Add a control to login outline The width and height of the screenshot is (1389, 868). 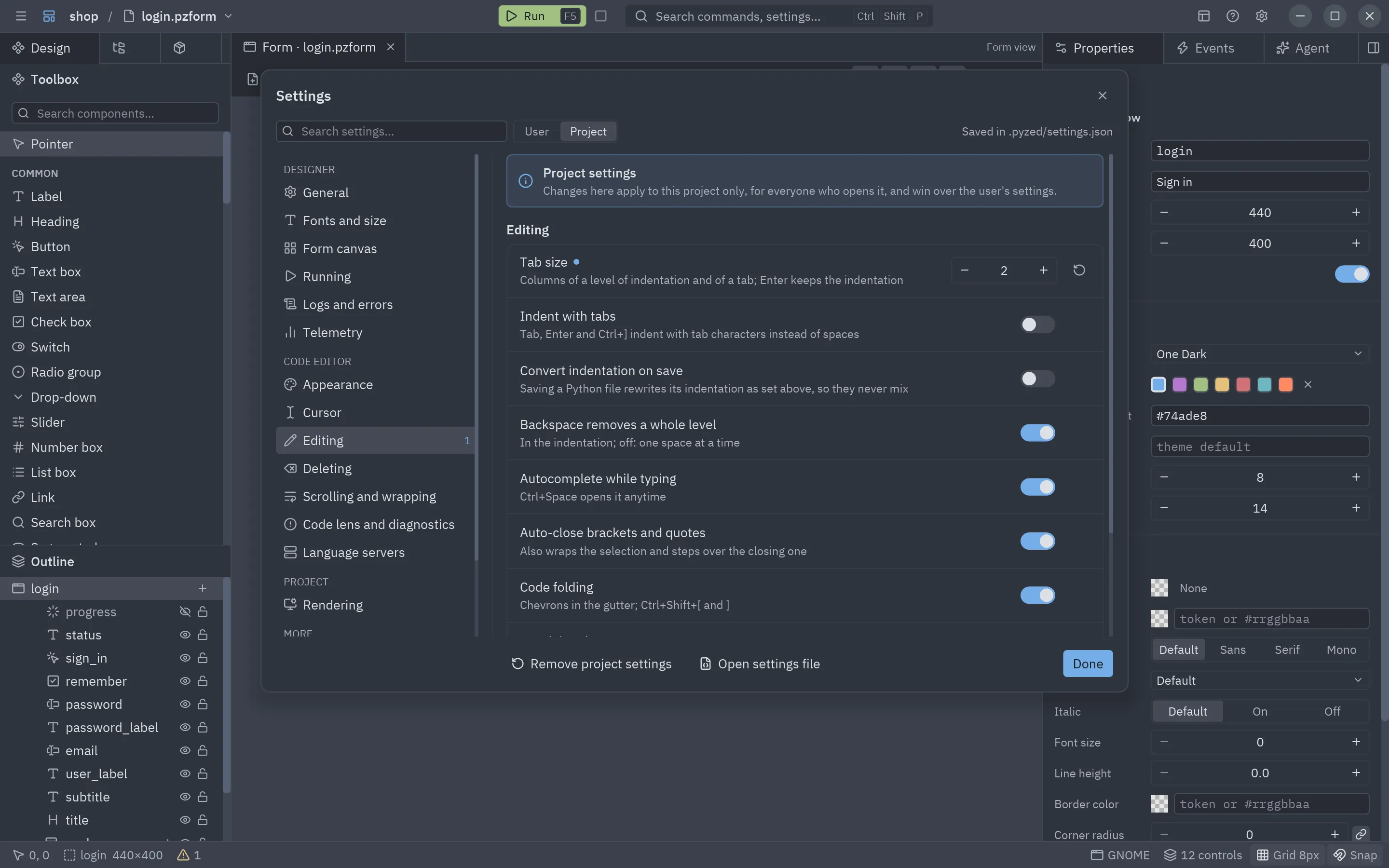click(202, 588)
